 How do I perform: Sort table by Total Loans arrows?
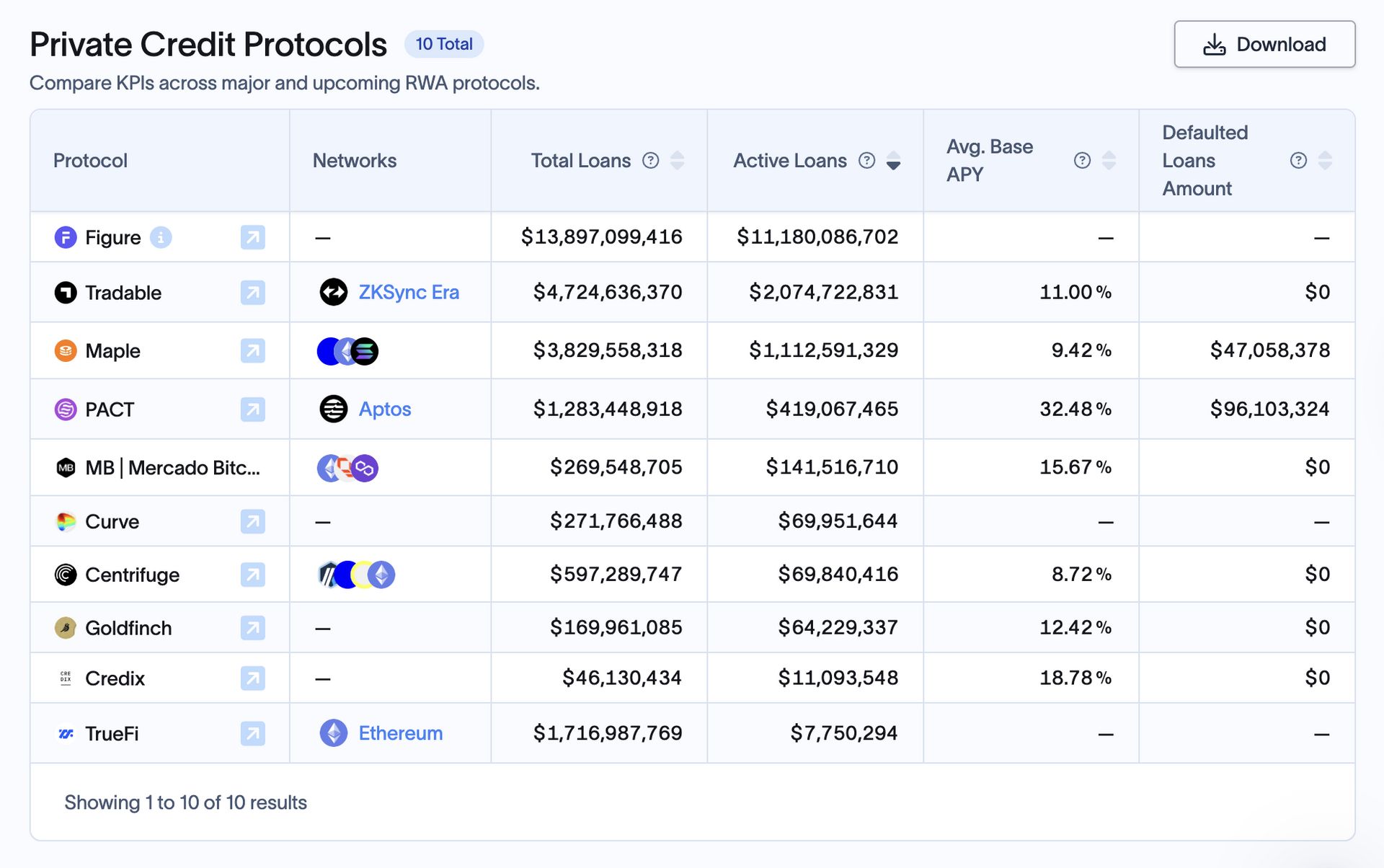[x=677, y=160]
